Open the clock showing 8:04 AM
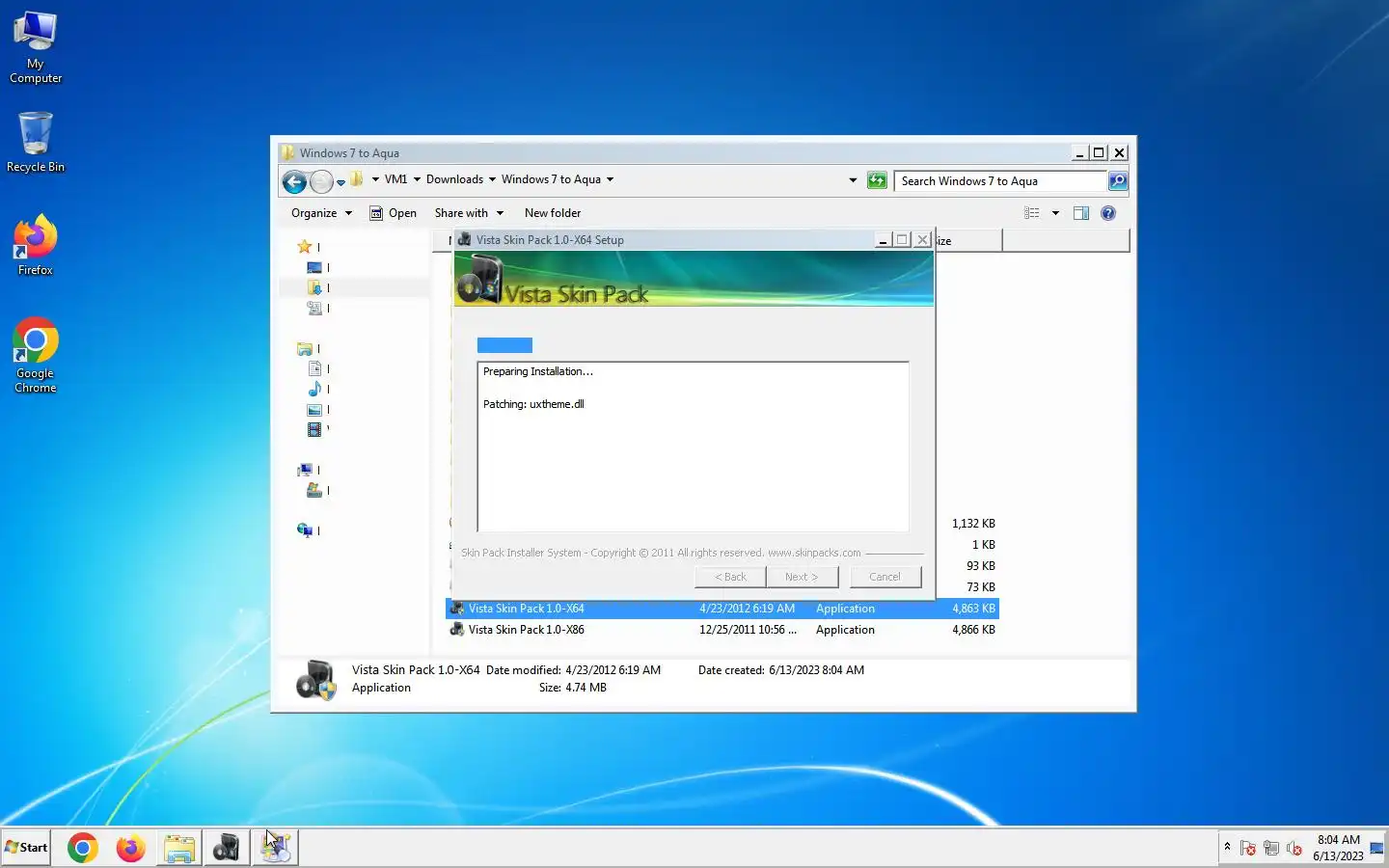The image size is (1389, 868). coord(1338,848)
